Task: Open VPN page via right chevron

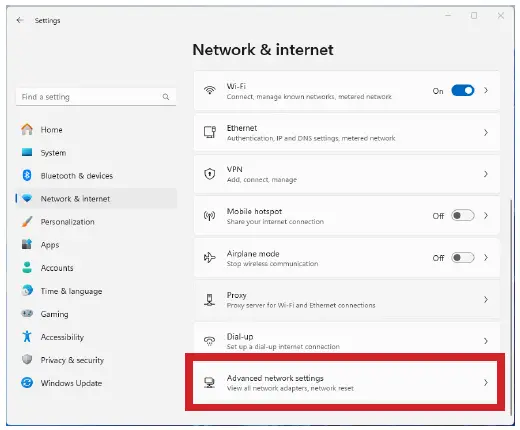Action: click(x=486, y=174)
